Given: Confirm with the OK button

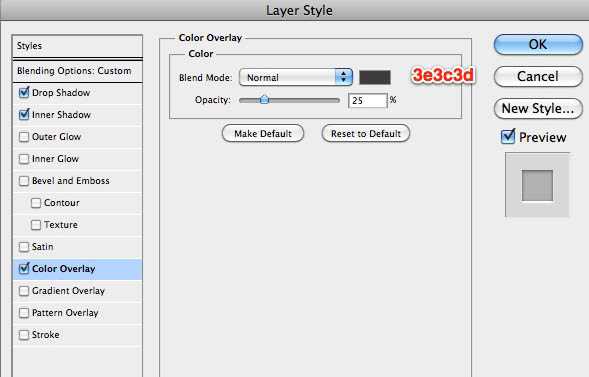Looking at the screenshot, I should [538, 45].
